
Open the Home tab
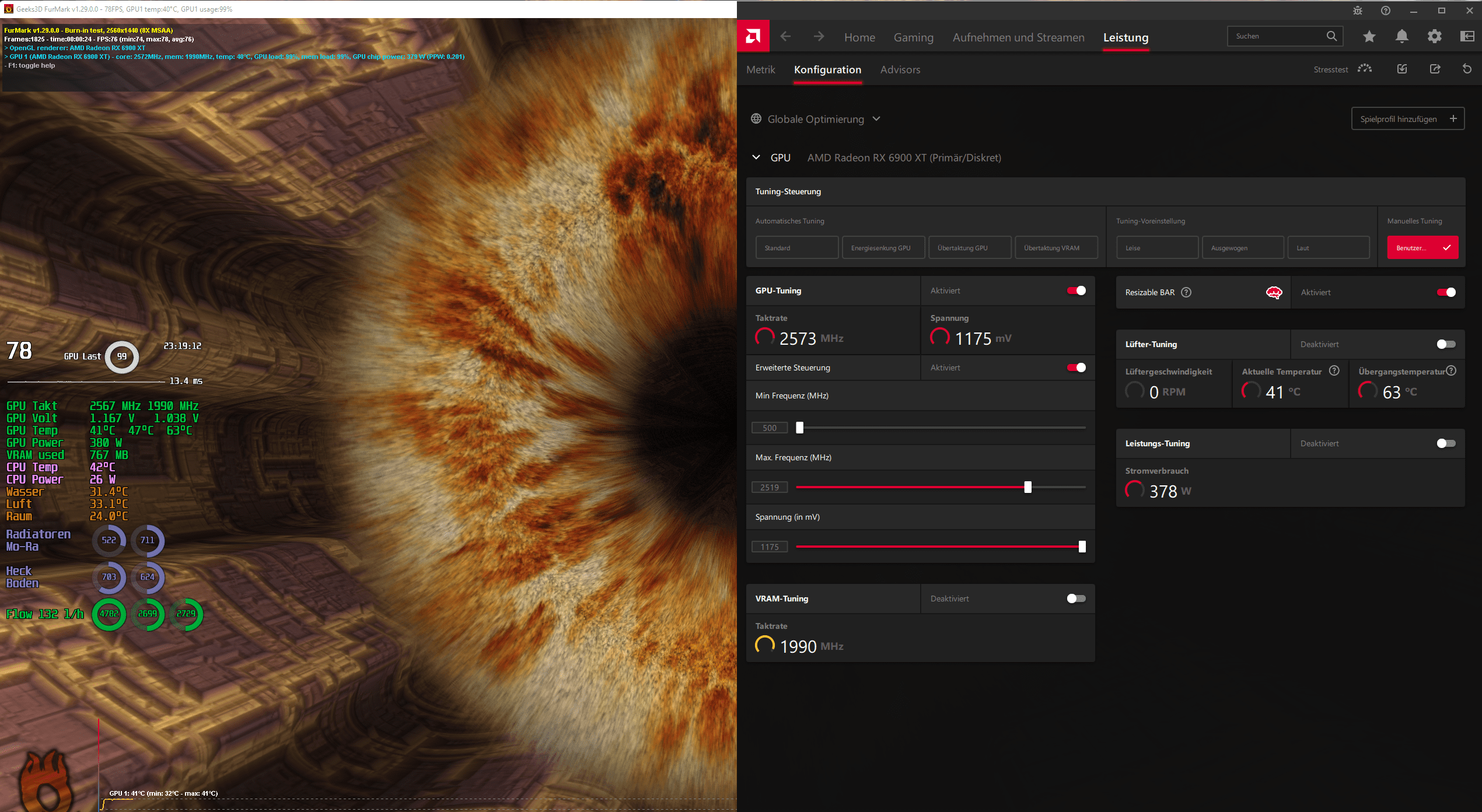click(x=859, y=37)
